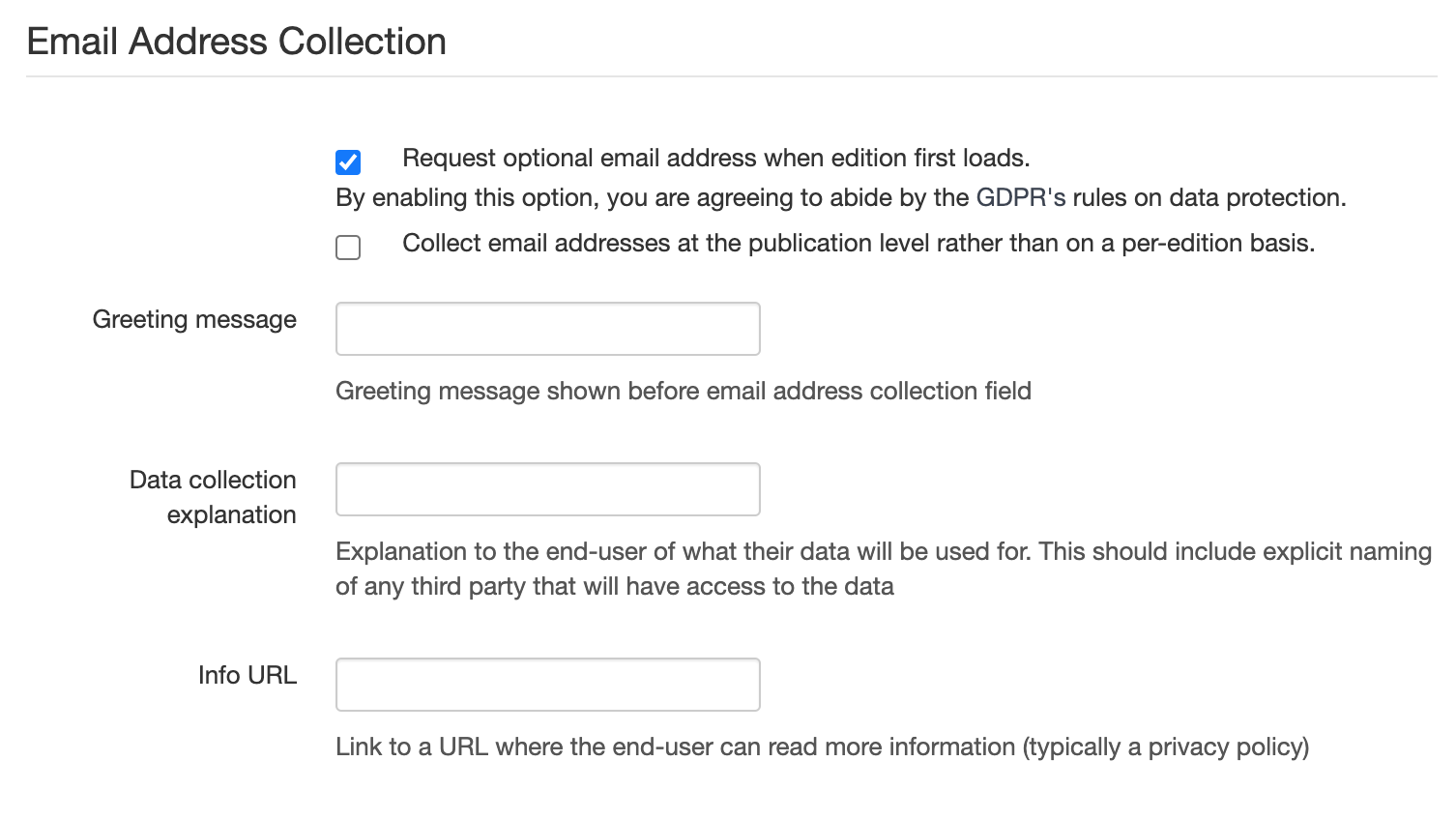Screen dimensions: 1456x820
Task: Focus the Data collection explanation input
Action: [547, 489]
